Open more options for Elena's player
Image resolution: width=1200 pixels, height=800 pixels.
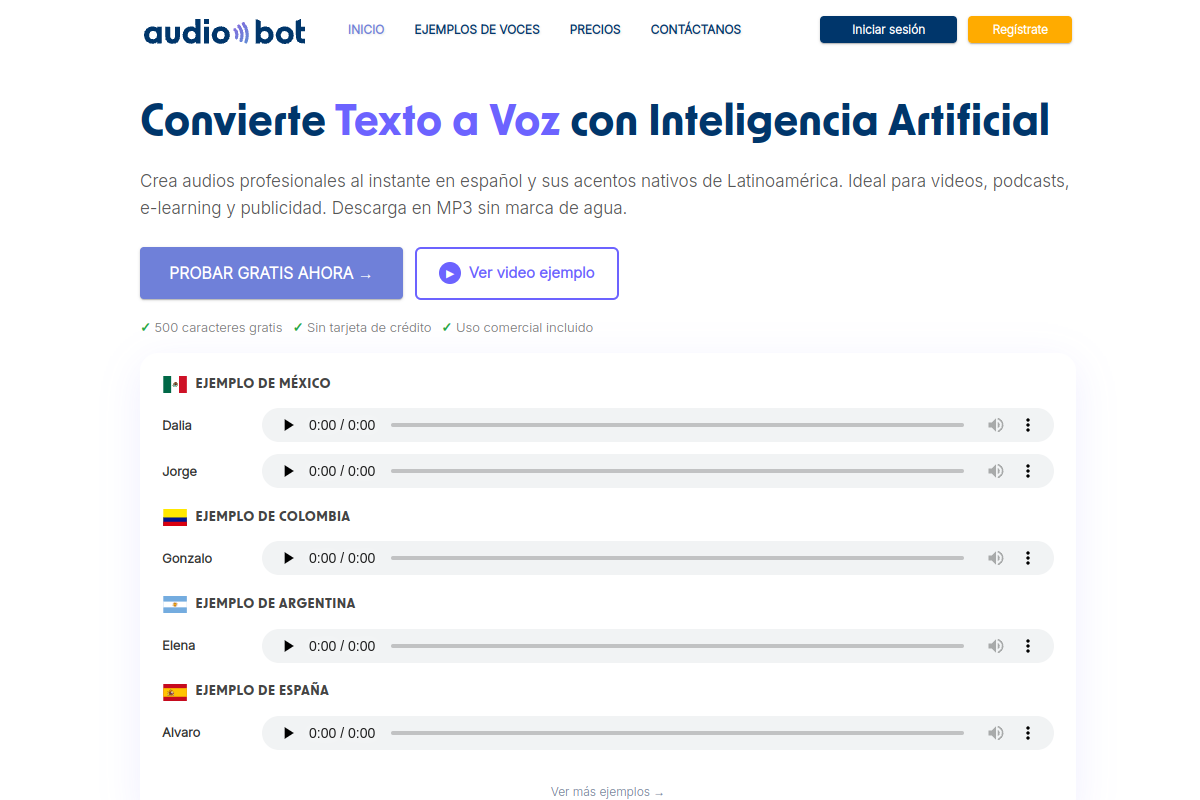point(1027,646)
